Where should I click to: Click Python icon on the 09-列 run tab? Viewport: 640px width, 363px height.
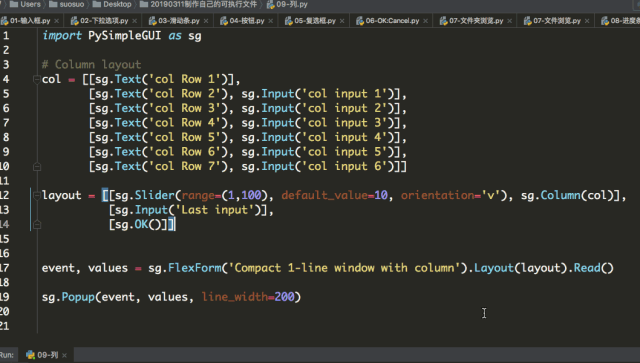tap(30, 355)
